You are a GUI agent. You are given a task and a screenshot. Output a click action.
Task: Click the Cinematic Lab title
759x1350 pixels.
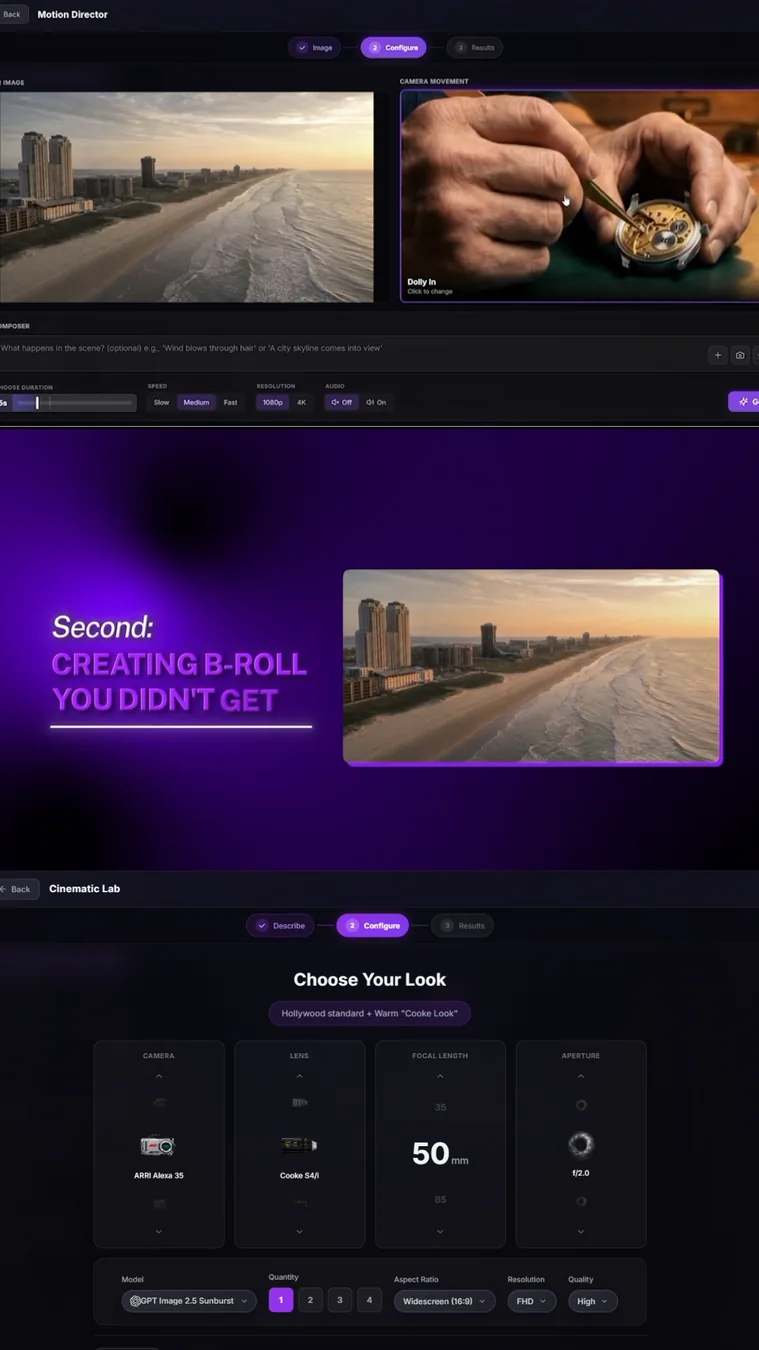(x=84, y=888)
